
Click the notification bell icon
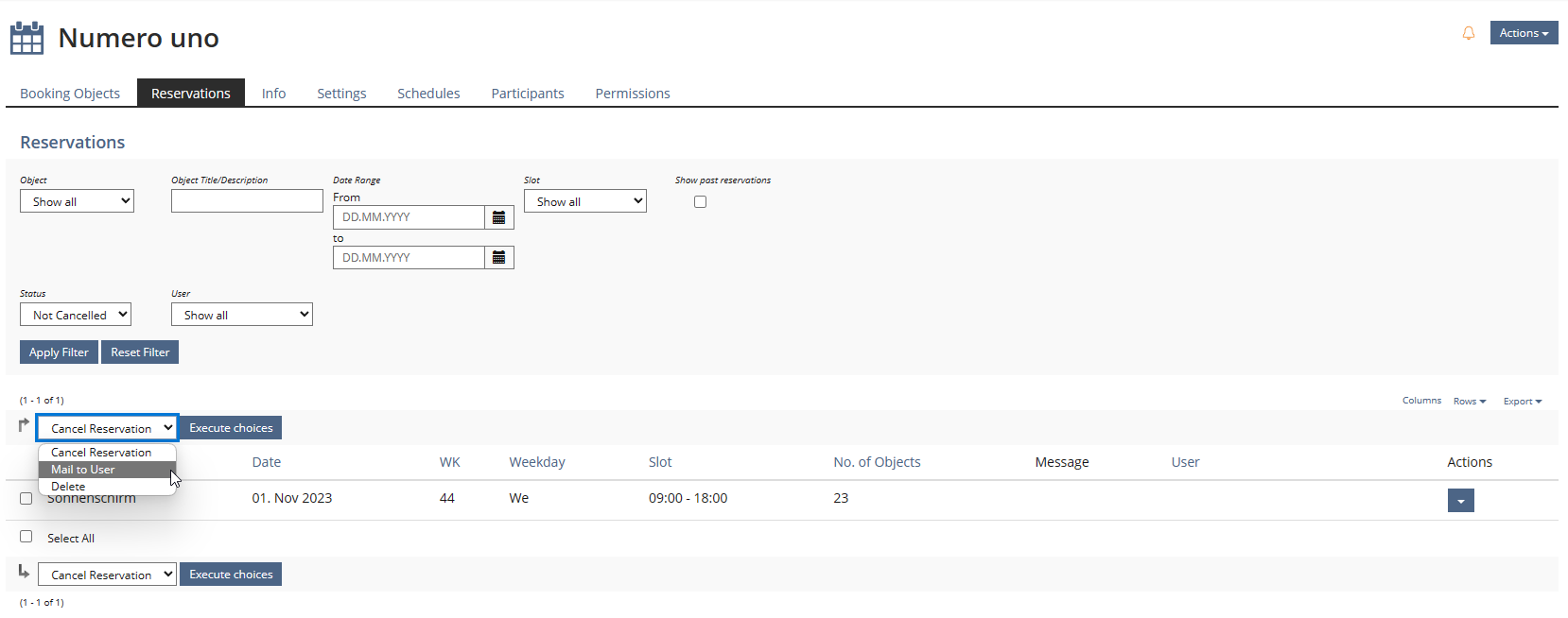[1468, 34]
